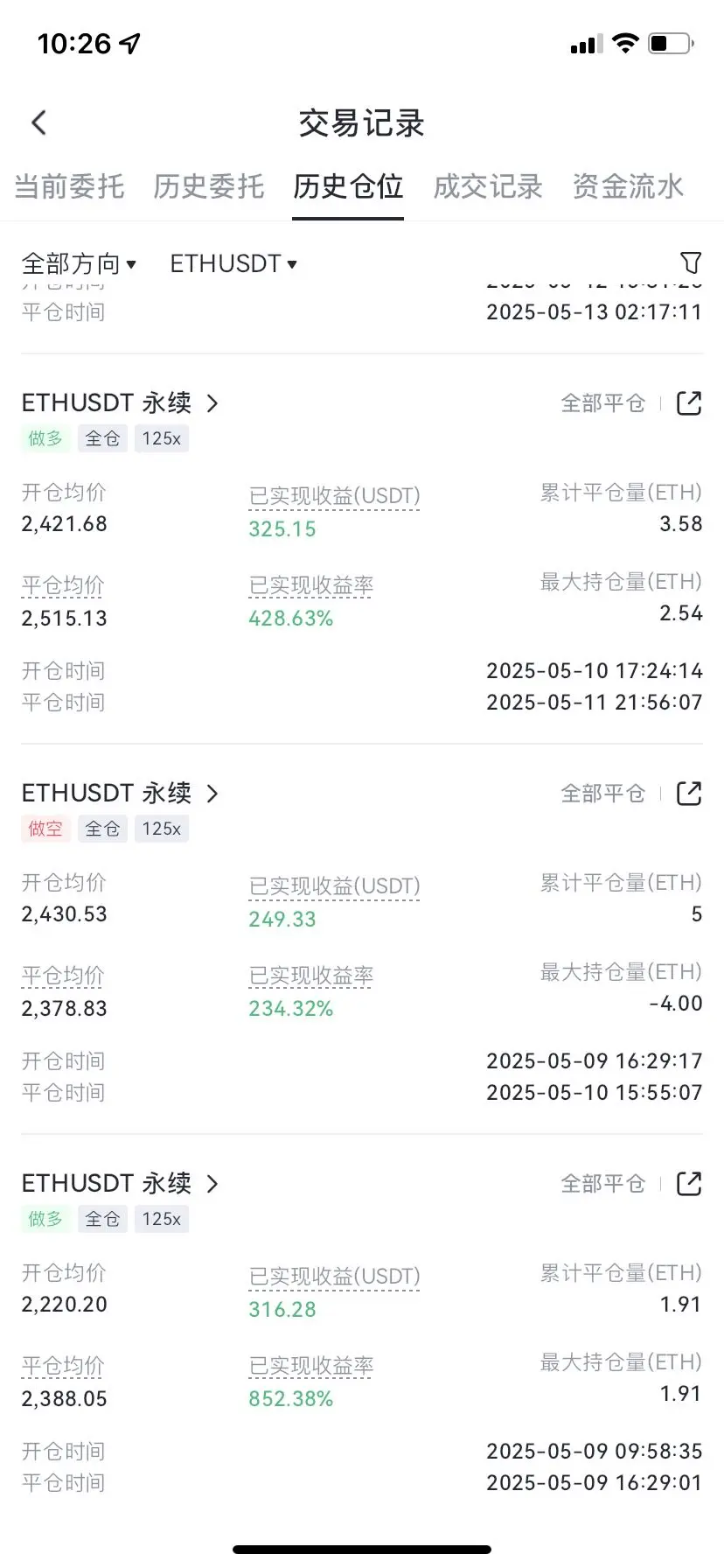The image size is (724, 1568).
Task: Switch to the 资金流水 tab
Action: pyautogui.click(x=628, y=186)
